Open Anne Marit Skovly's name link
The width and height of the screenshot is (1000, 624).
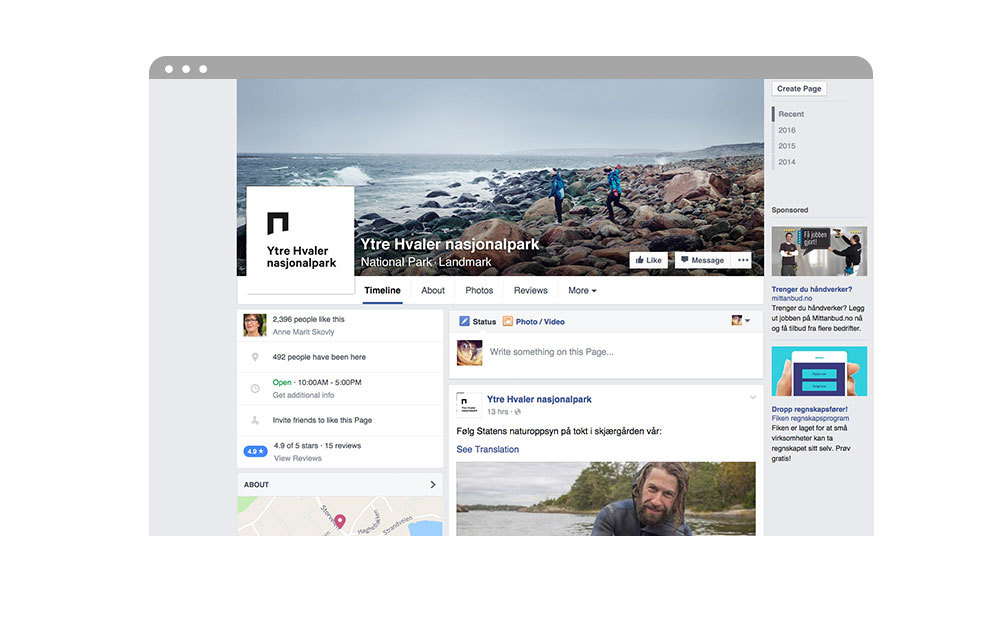(304, 332)
